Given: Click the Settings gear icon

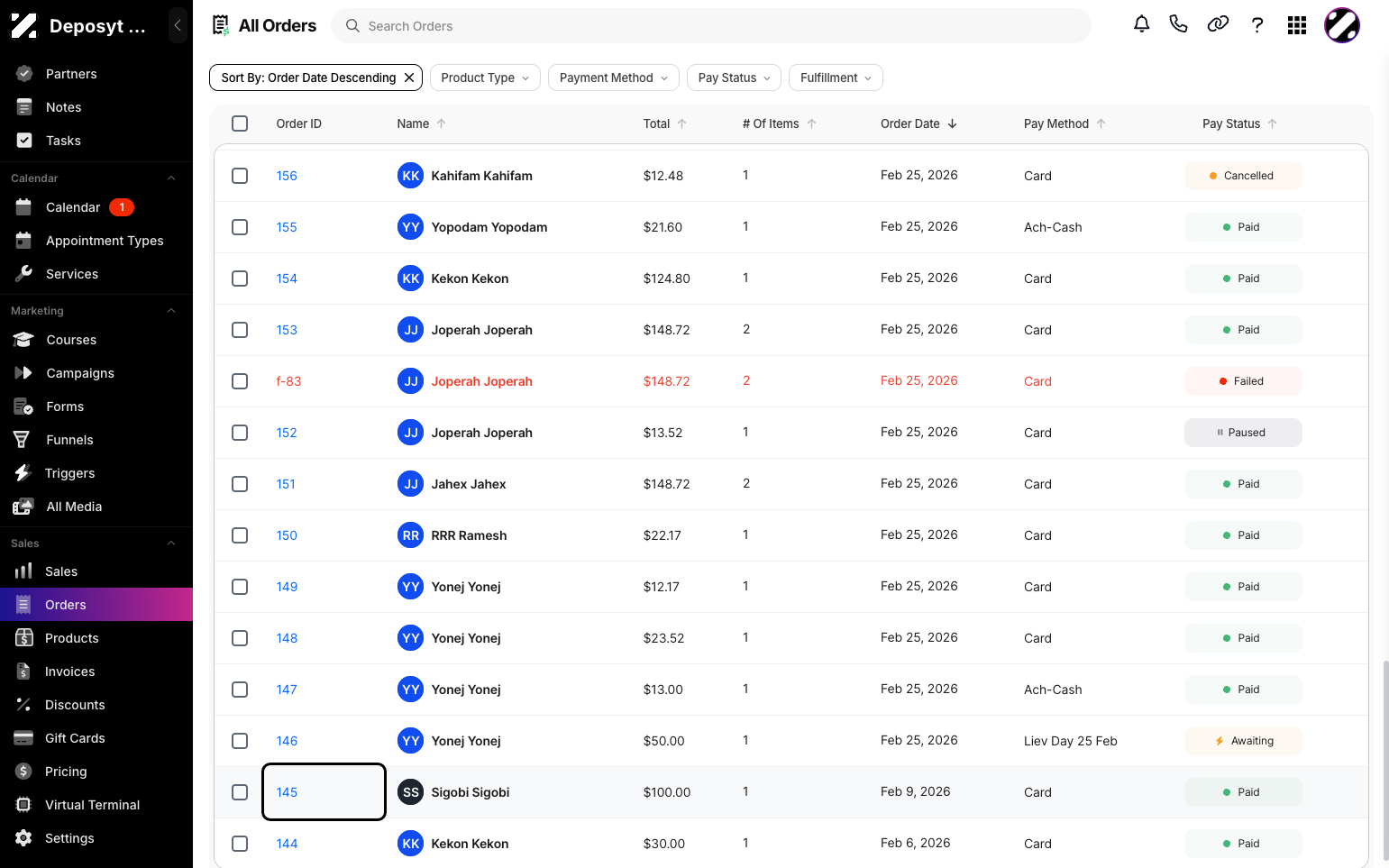Looking at the screenshot, I should [x=24, y=838].
